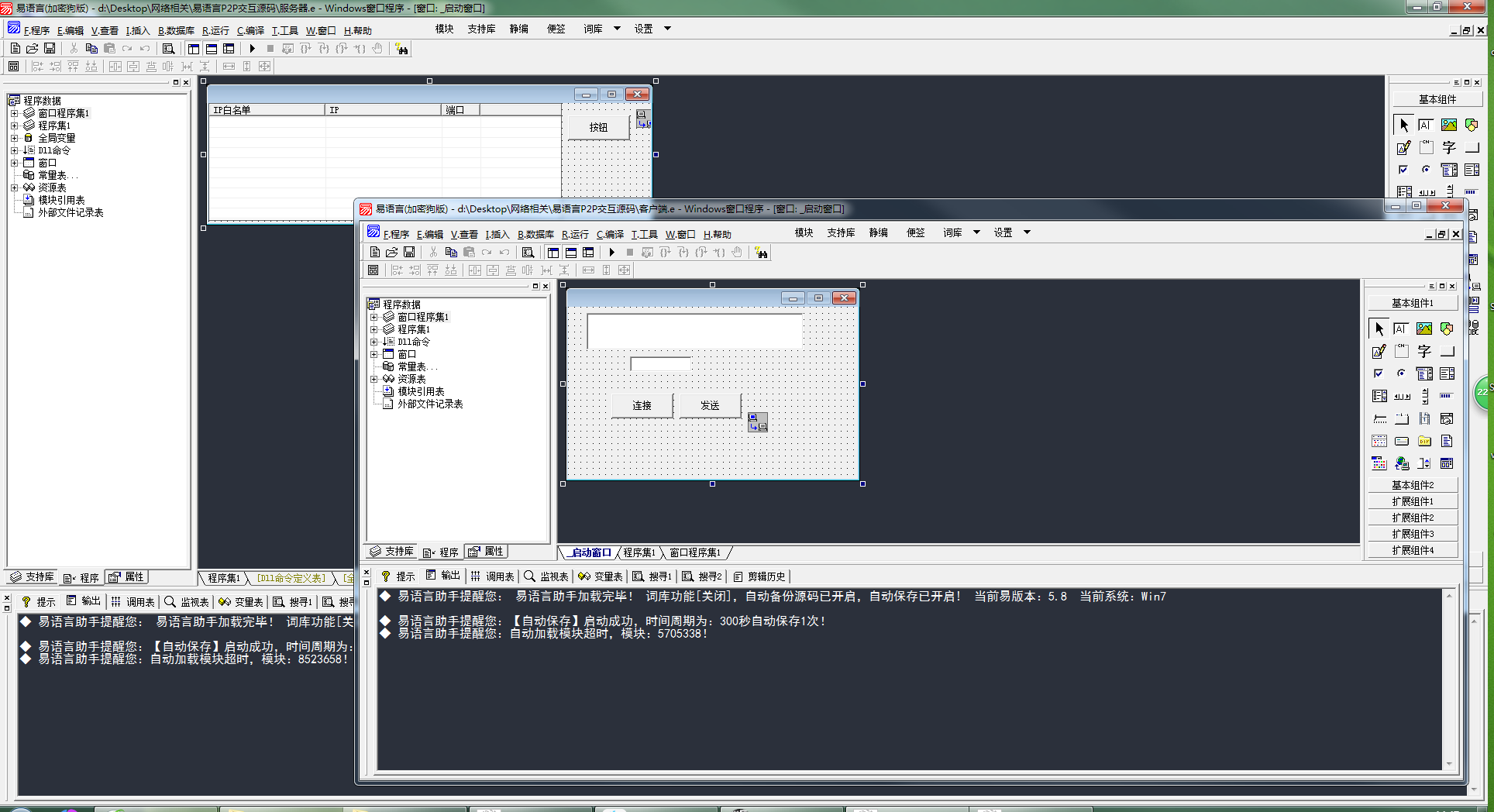Select the edit box (AI) component tool
Screen dimensions: 1494x812
click(x=1401, y=329)
